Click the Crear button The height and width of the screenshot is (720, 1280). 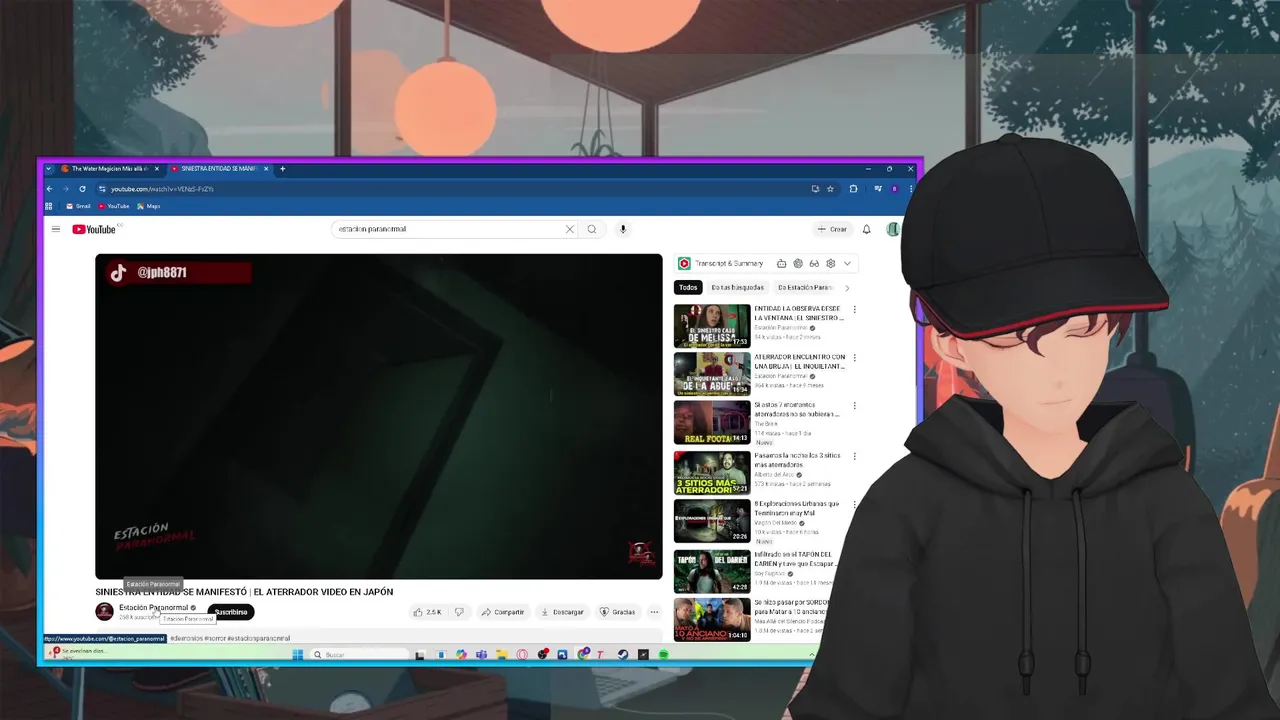(832, 229)
